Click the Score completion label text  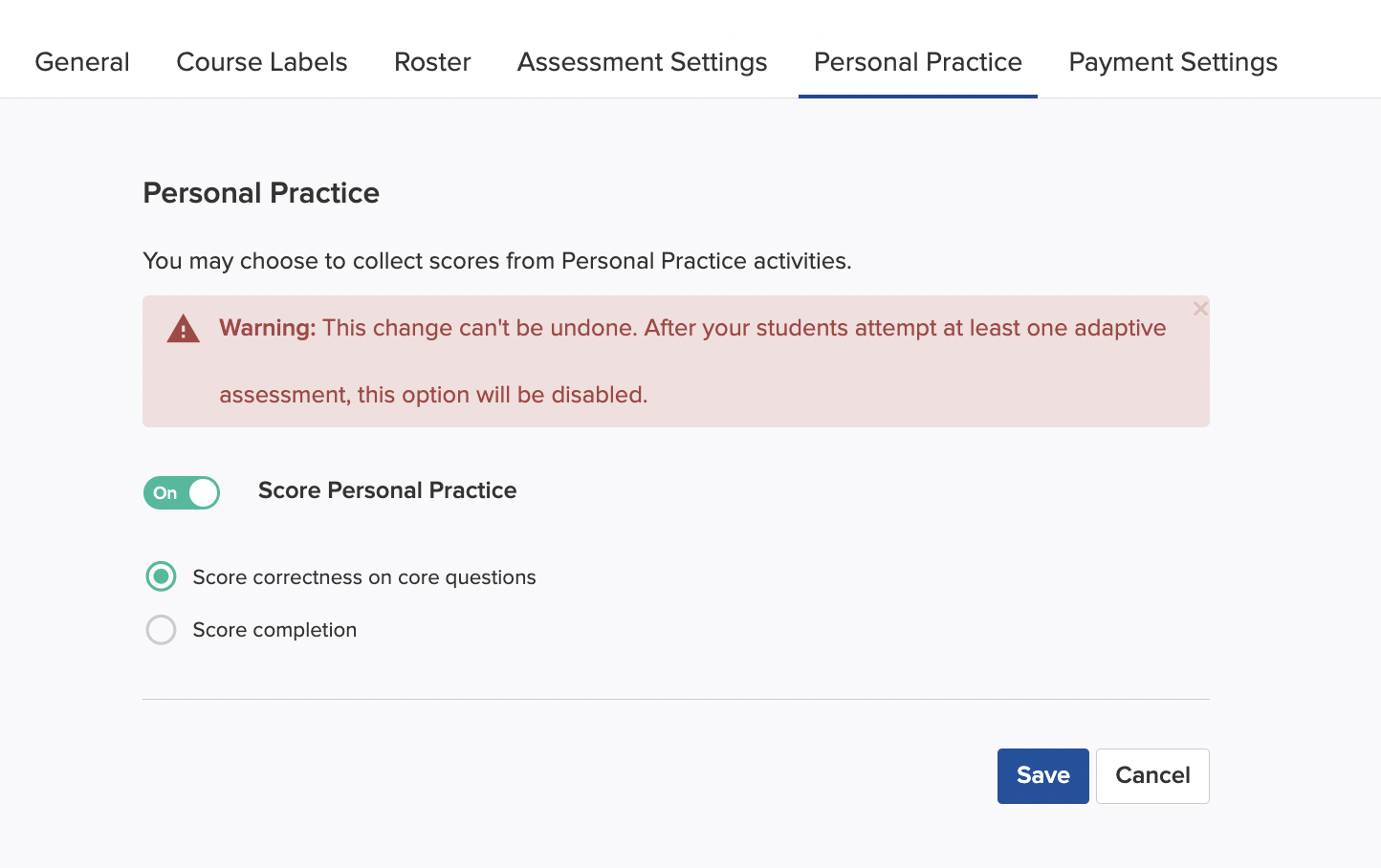tap(274, 630)
